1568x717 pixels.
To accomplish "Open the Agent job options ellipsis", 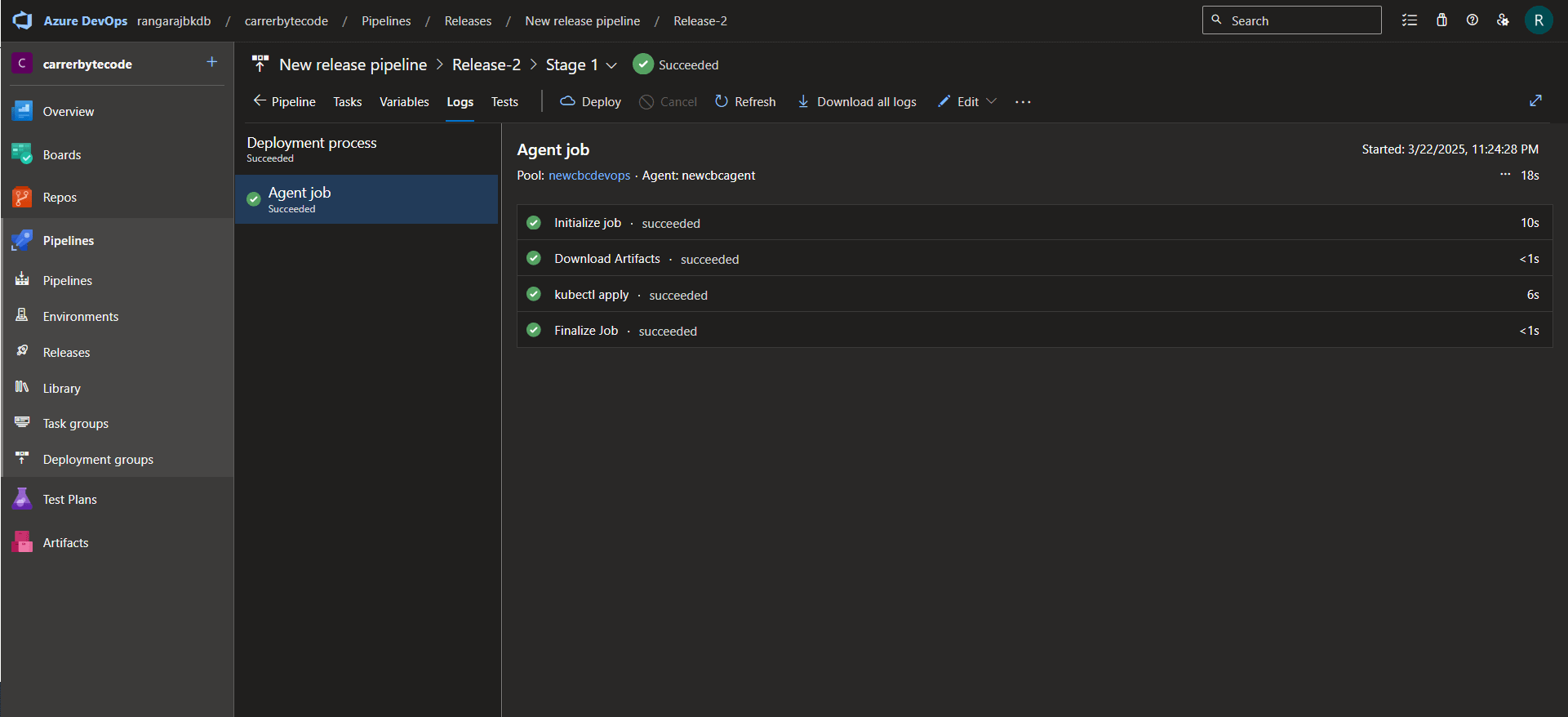I will (1505, 175).
